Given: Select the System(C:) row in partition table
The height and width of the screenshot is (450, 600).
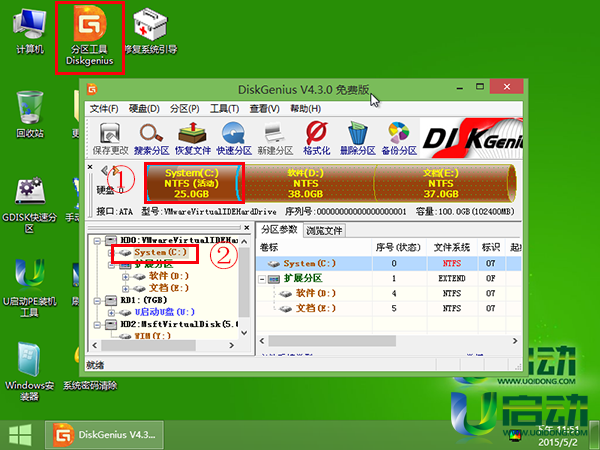Looking at the screenshot, I should point(389,264).
